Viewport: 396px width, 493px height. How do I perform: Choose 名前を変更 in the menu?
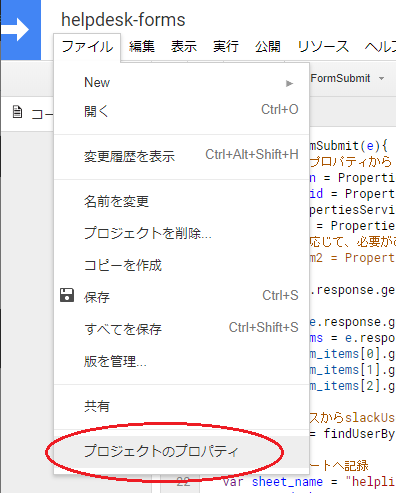pyautogui.click(x=181, y=201)
